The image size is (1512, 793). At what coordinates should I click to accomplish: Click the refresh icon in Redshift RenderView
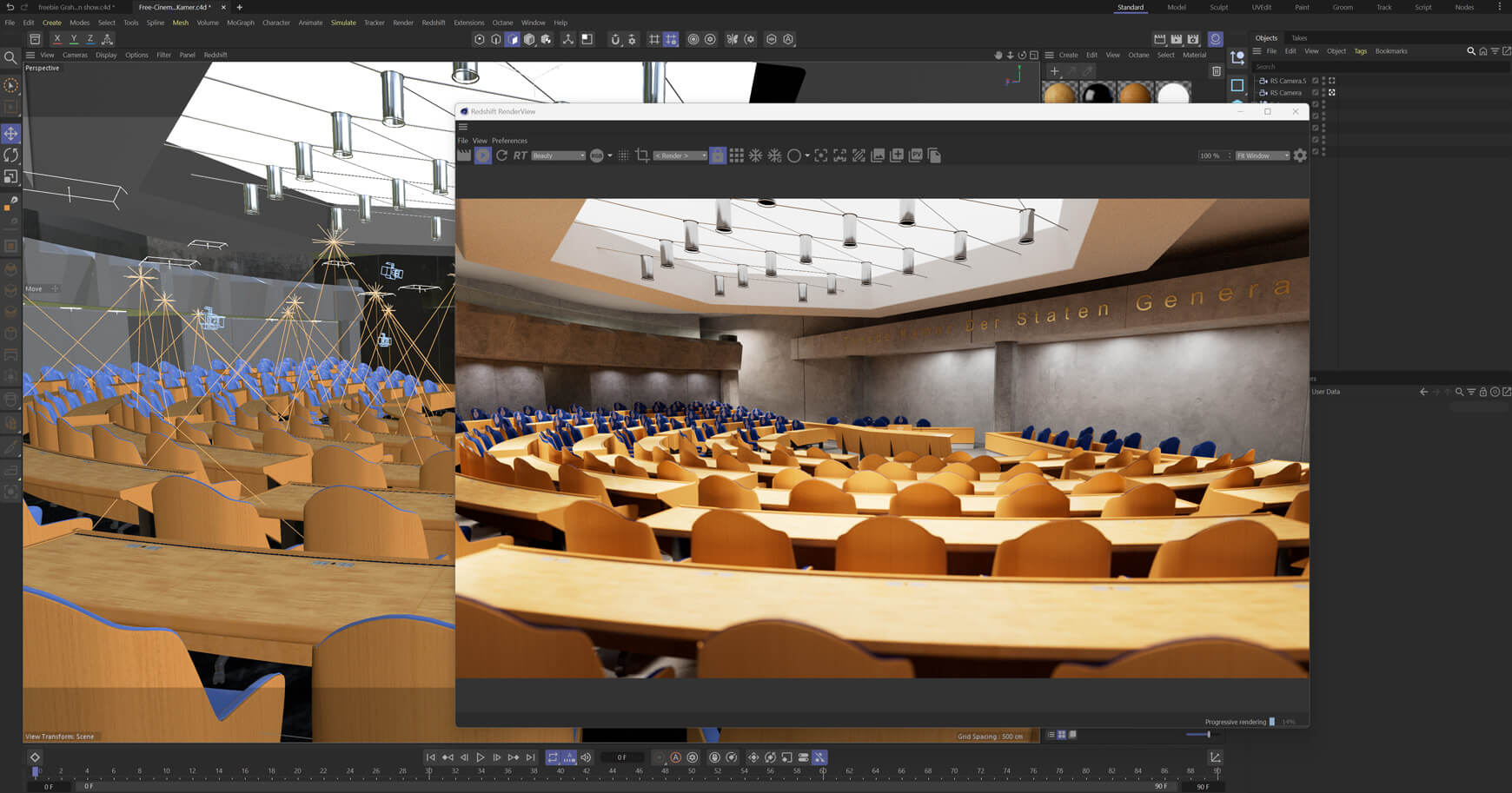tap(501, 155)
